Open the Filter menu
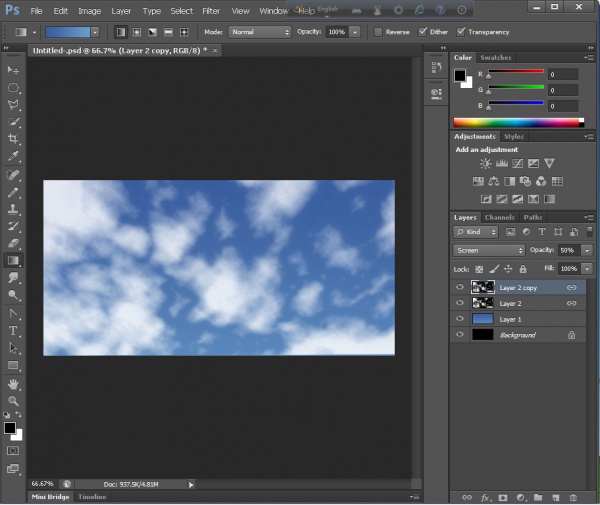This screenshot has height=505, width=600. click(211, 11)
